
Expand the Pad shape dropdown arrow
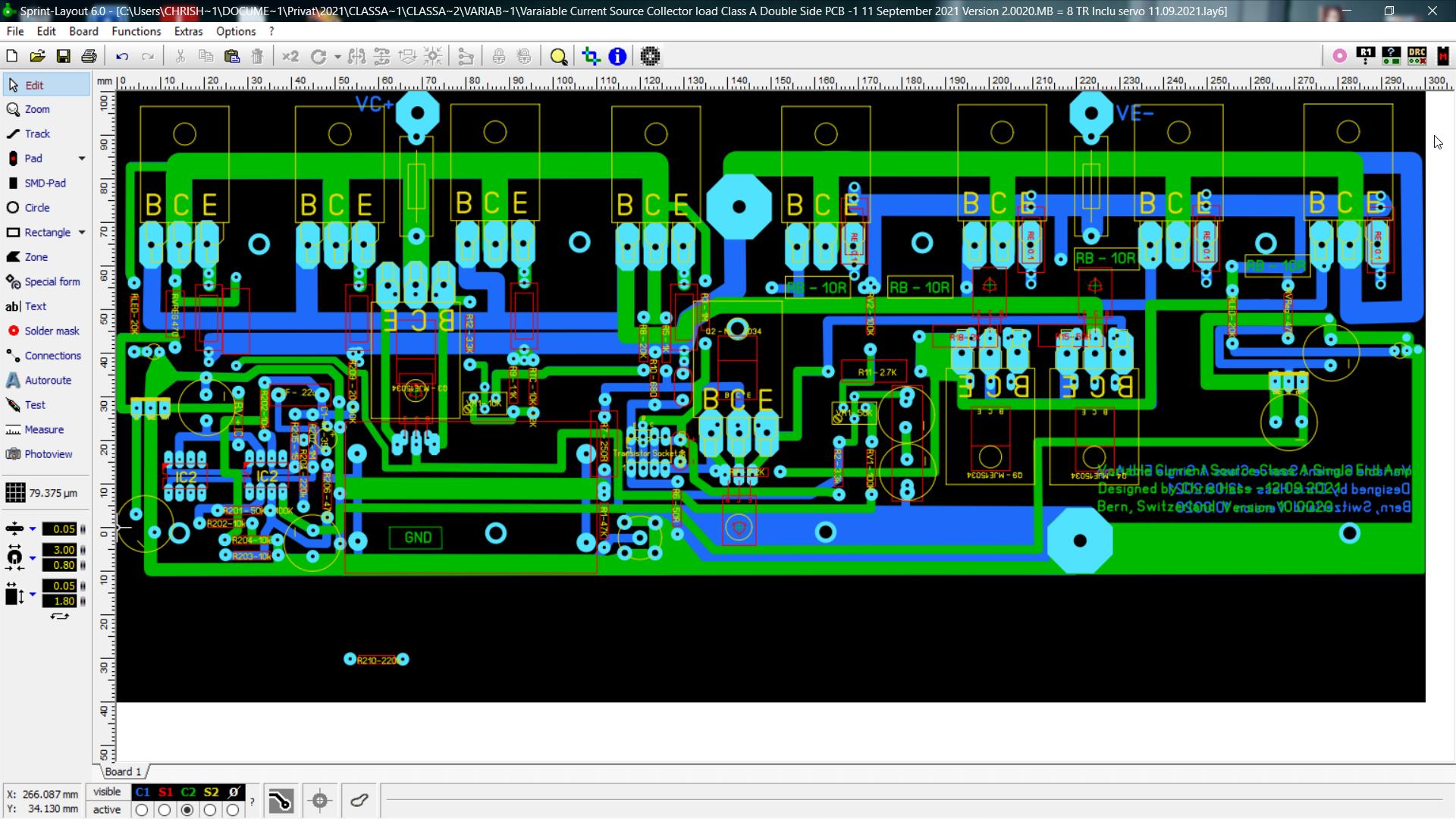[82, 158]
